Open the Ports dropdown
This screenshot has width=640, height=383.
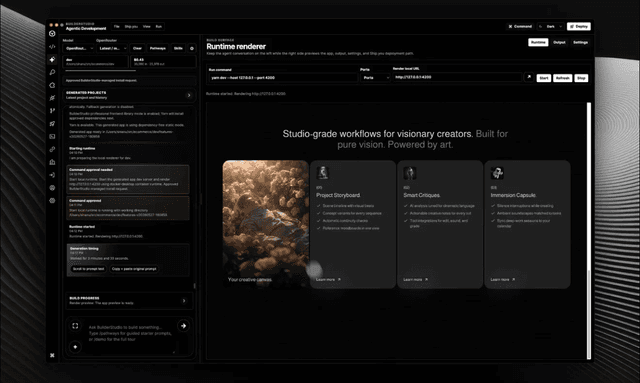pyautogui.click(x=375, y=78)
